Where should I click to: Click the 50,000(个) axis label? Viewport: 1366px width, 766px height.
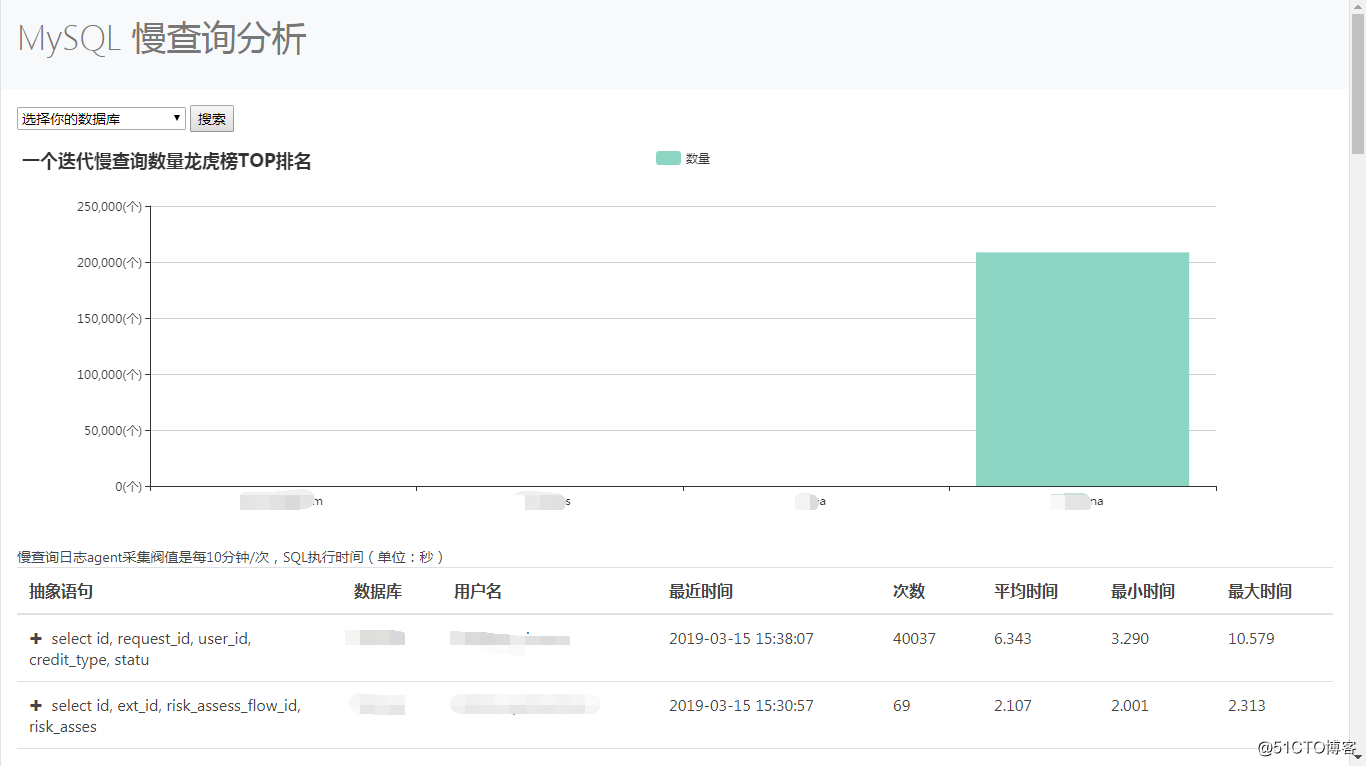tap(112, 430)
